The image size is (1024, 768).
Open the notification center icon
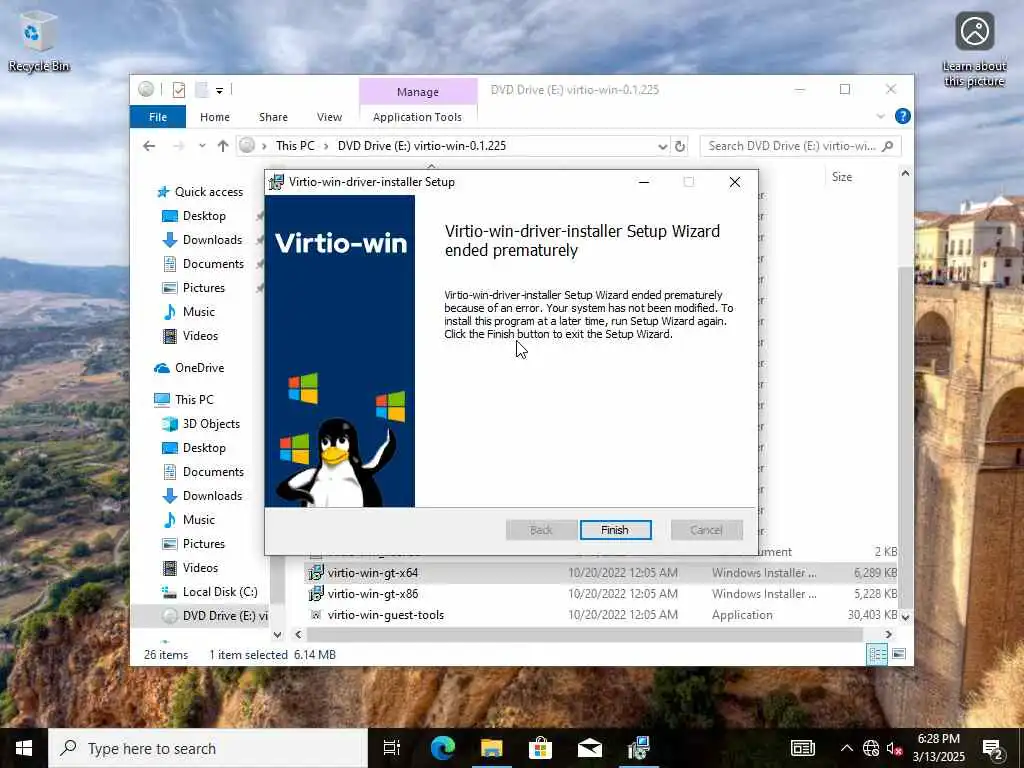click(x=993, y=749)
